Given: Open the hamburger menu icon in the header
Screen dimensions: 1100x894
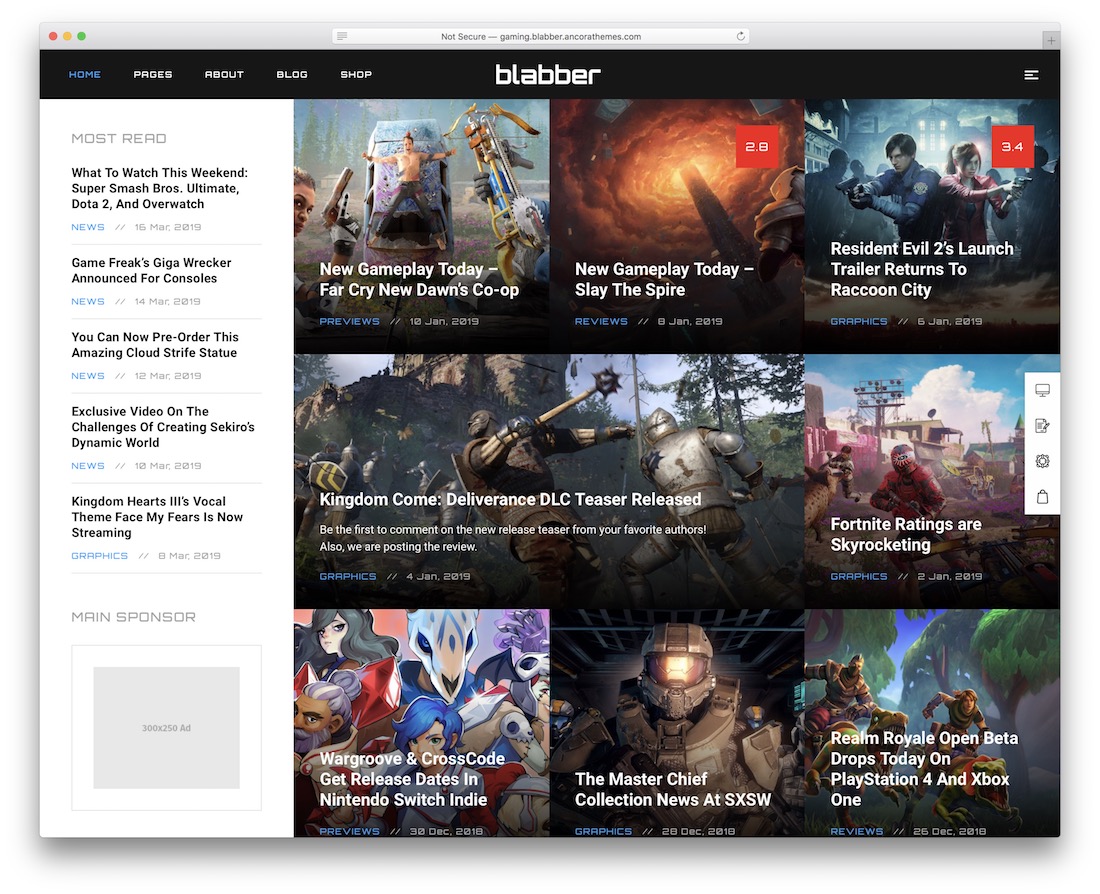Looking at the screenshot, I should pyautogui.click(x=1031, y=74).
